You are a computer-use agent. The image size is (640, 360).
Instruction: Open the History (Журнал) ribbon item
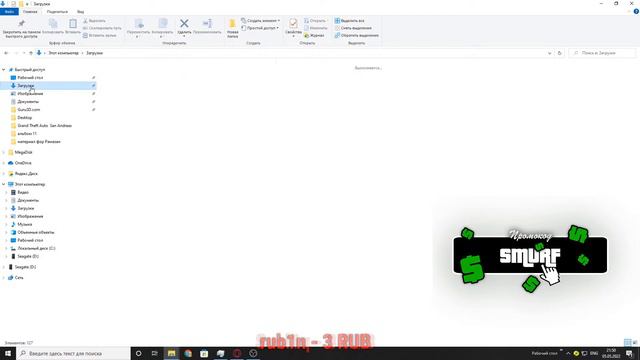314,36
